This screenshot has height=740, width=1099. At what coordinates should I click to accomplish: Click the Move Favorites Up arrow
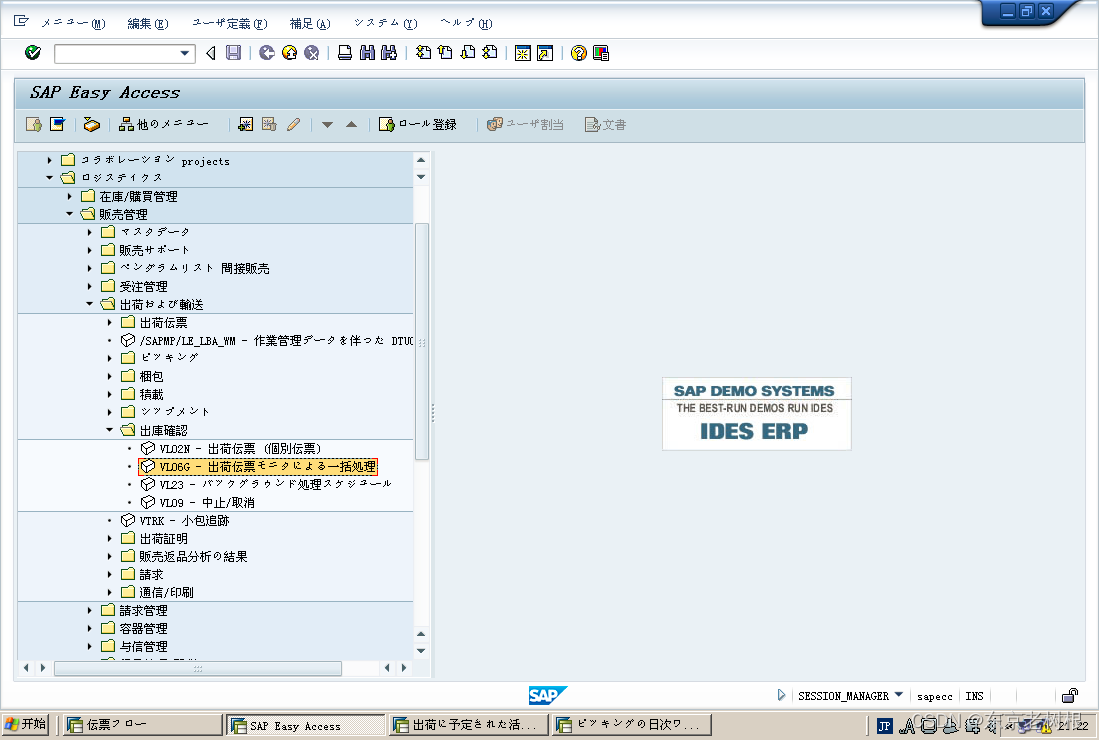pos(352,125)
